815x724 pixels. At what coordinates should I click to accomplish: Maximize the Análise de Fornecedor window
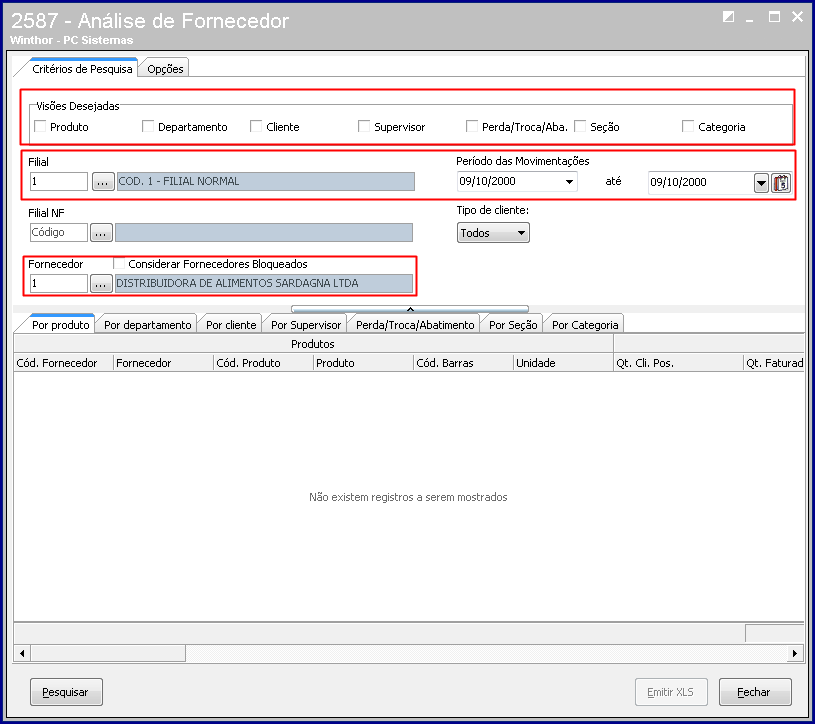774,17
